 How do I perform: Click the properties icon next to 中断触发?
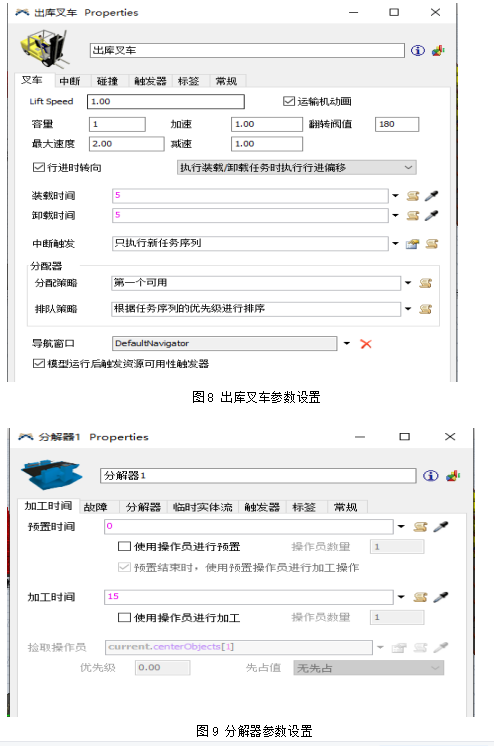coord(412,244)
